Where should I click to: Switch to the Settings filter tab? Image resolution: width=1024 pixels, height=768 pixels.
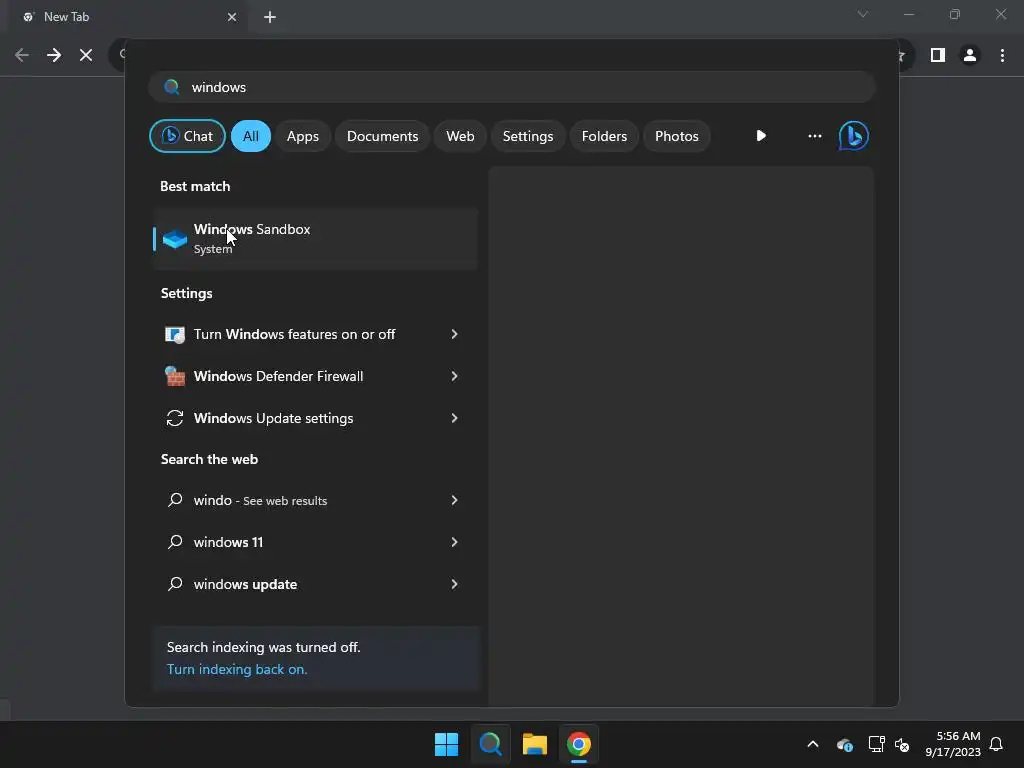(x=528, y=136)
